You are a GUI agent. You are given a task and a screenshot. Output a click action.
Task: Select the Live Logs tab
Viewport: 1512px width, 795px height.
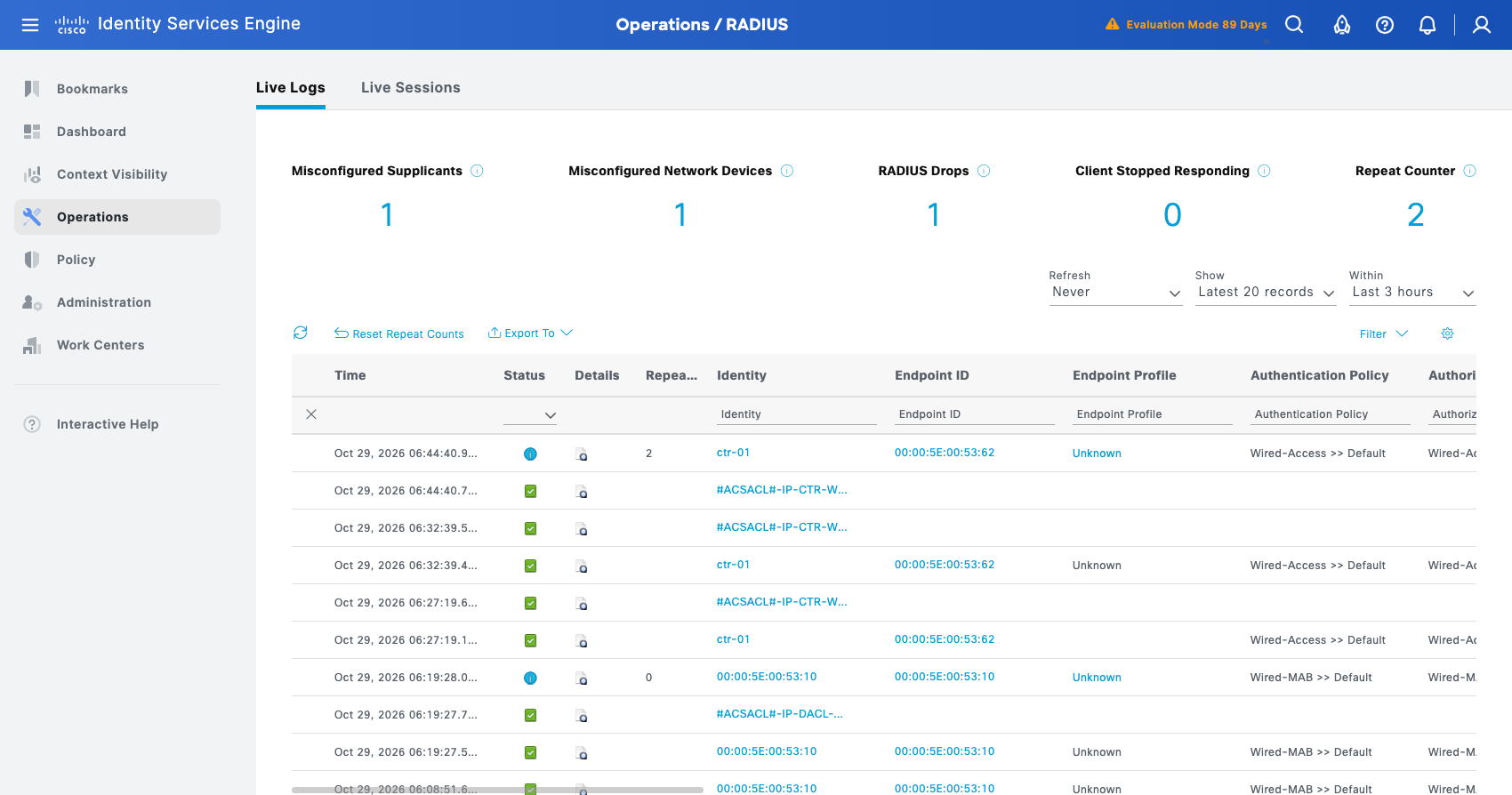(x=291, y=87)
